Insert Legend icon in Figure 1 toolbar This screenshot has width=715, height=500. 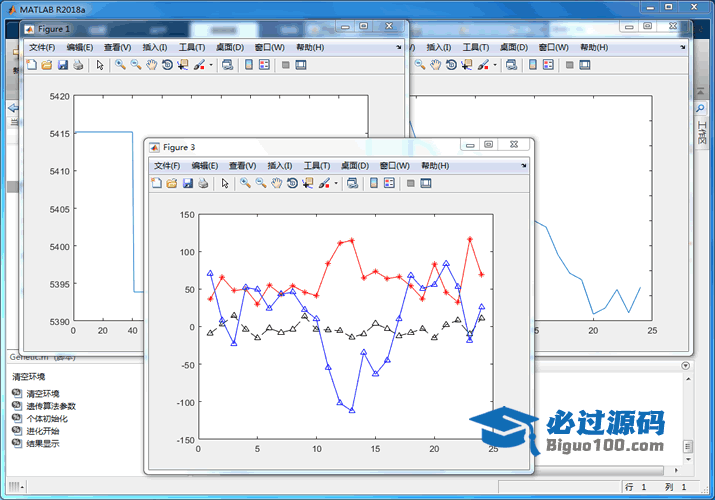264,65
